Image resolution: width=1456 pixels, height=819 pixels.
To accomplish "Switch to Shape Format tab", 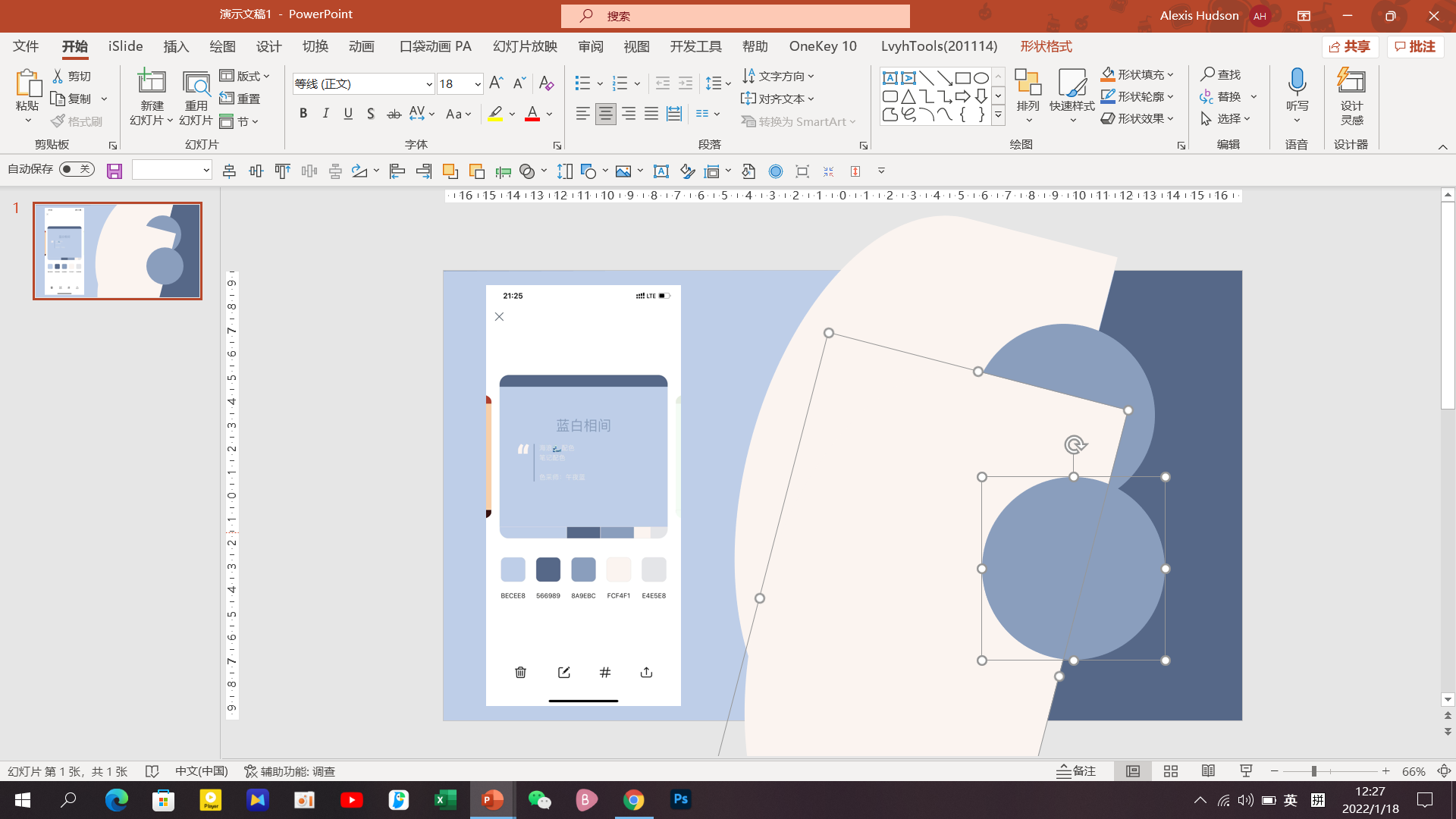I will [1046, 46].
